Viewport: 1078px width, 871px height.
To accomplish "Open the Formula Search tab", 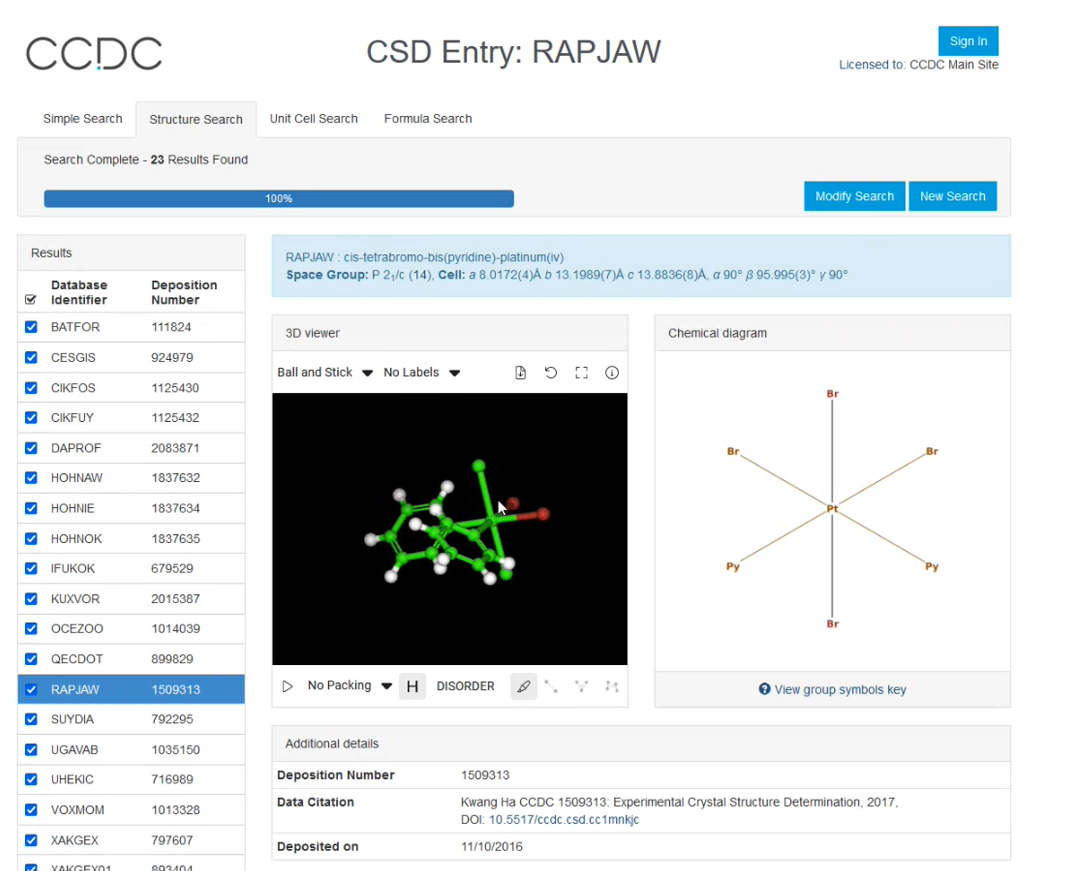I will tap(427, 119).
